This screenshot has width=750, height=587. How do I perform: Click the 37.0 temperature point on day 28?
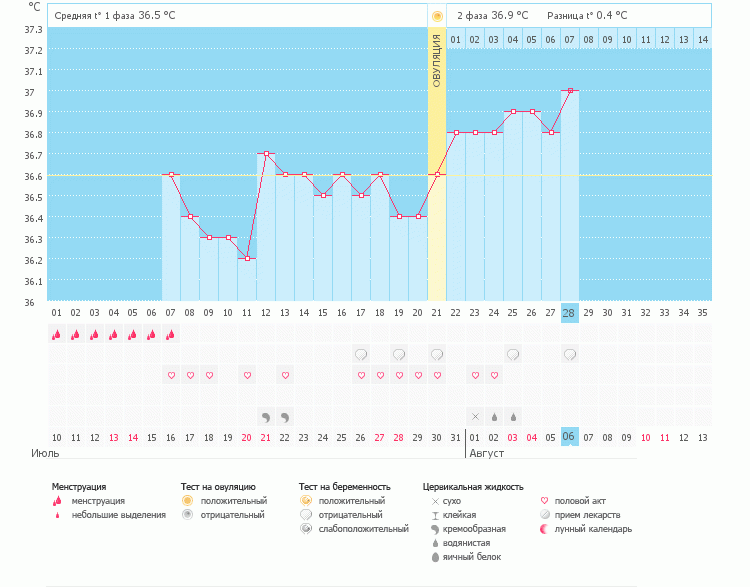[570, 91]
